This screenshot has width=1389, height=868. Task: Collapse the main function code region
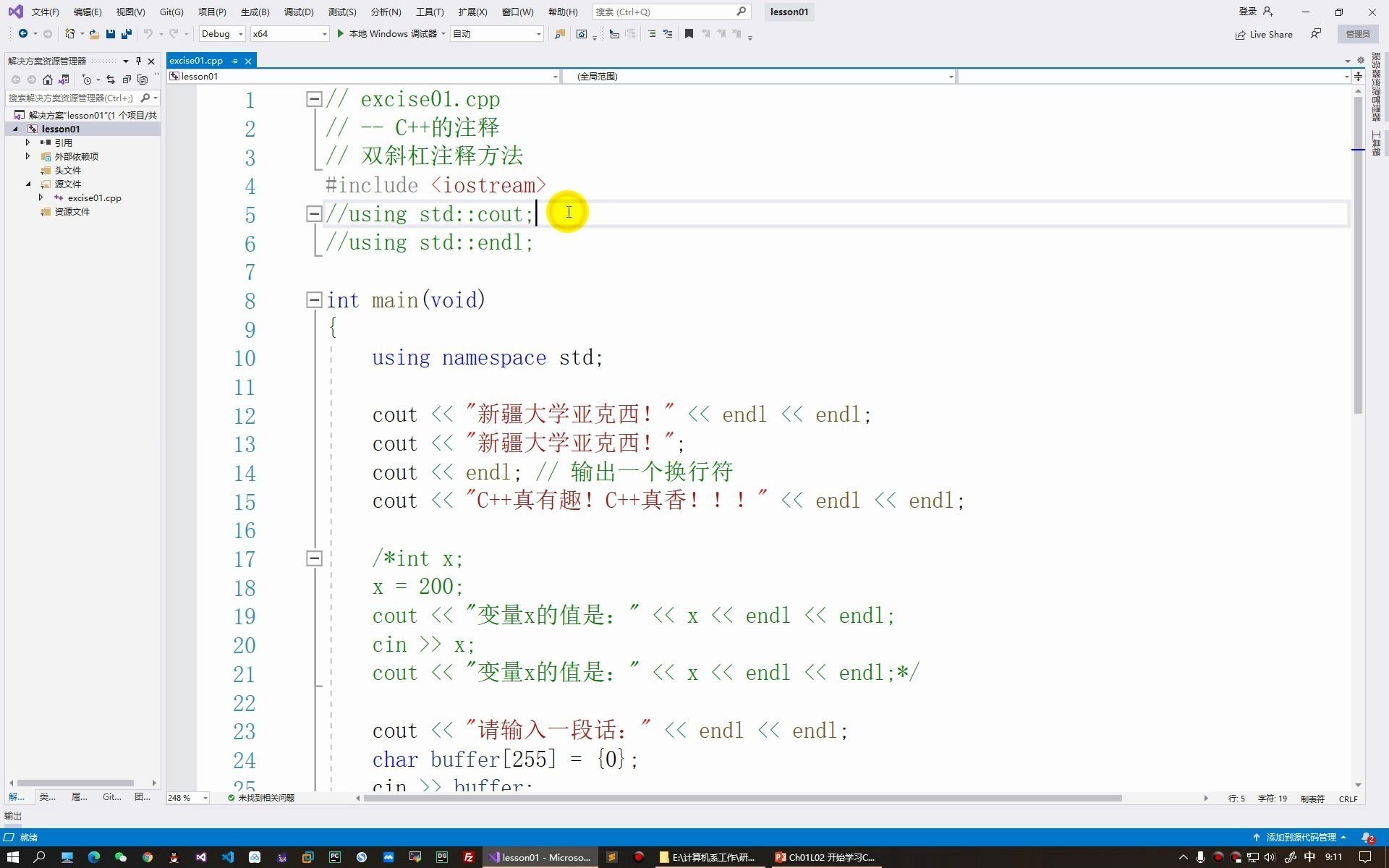[314, 300]
